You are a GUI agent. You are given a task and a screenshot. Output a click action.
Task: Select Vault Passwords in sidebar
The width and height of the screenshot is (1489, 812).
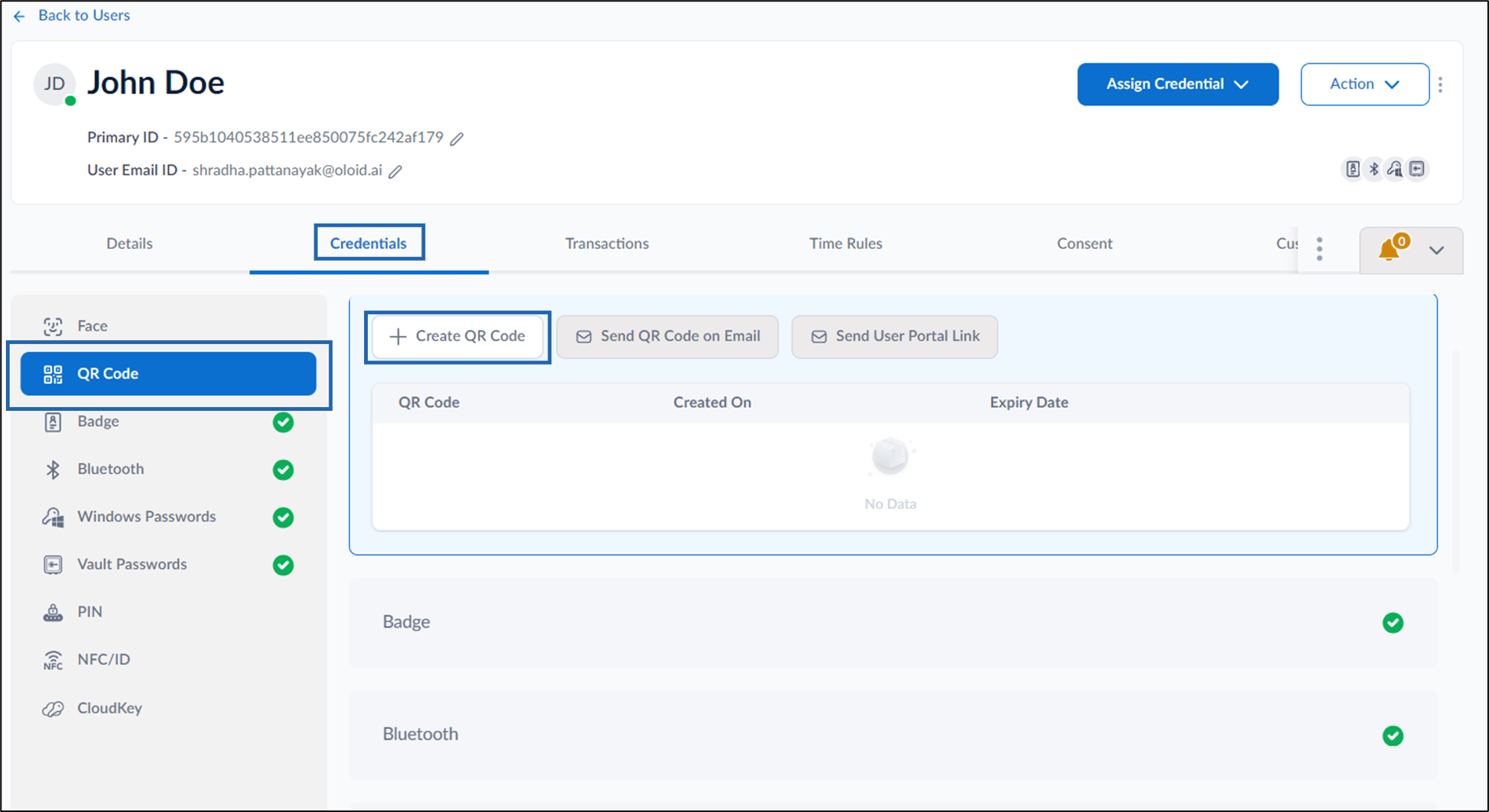tap(169, 565)
